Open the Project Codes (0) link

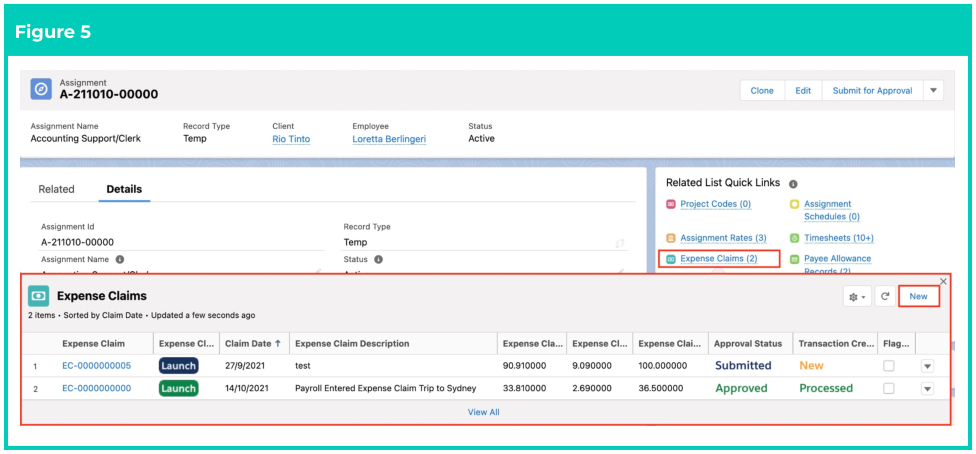tap(715, 204)
